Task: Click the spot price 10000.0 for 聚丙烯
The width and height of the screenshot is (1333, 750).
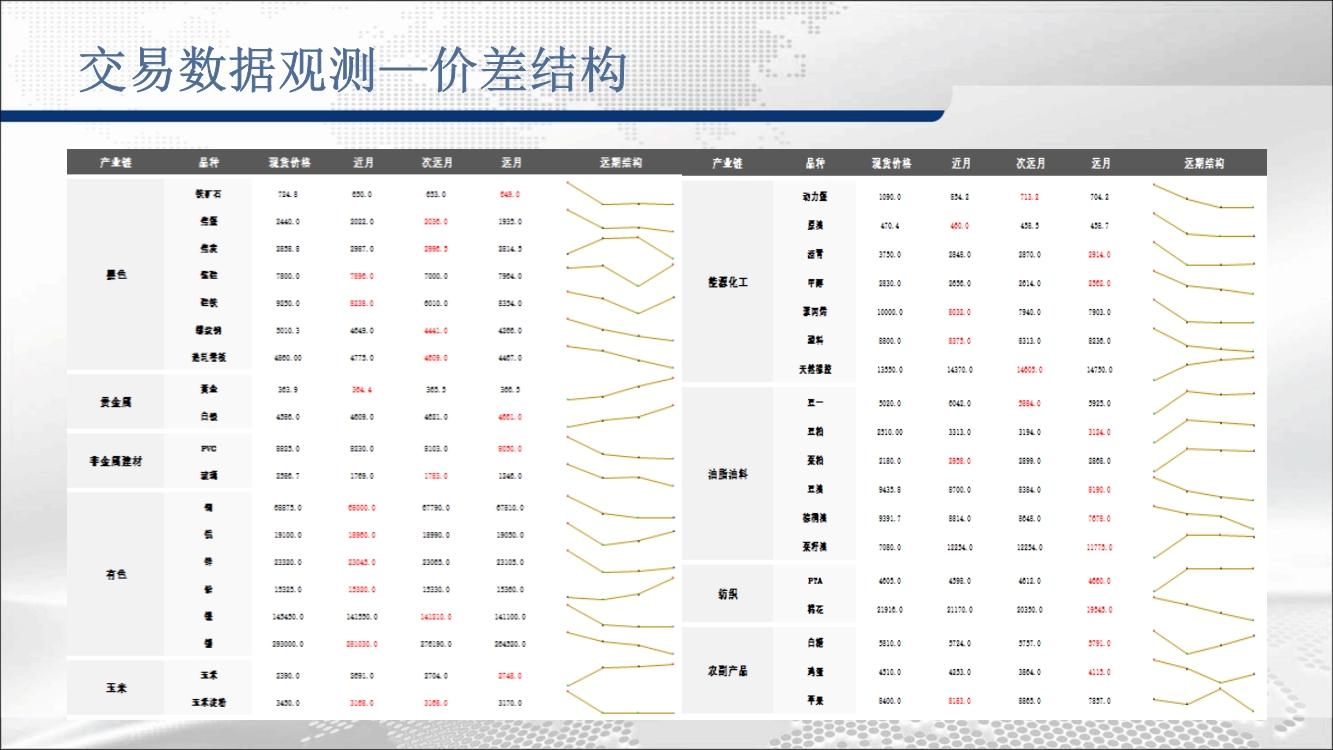Action: [890, 312]
